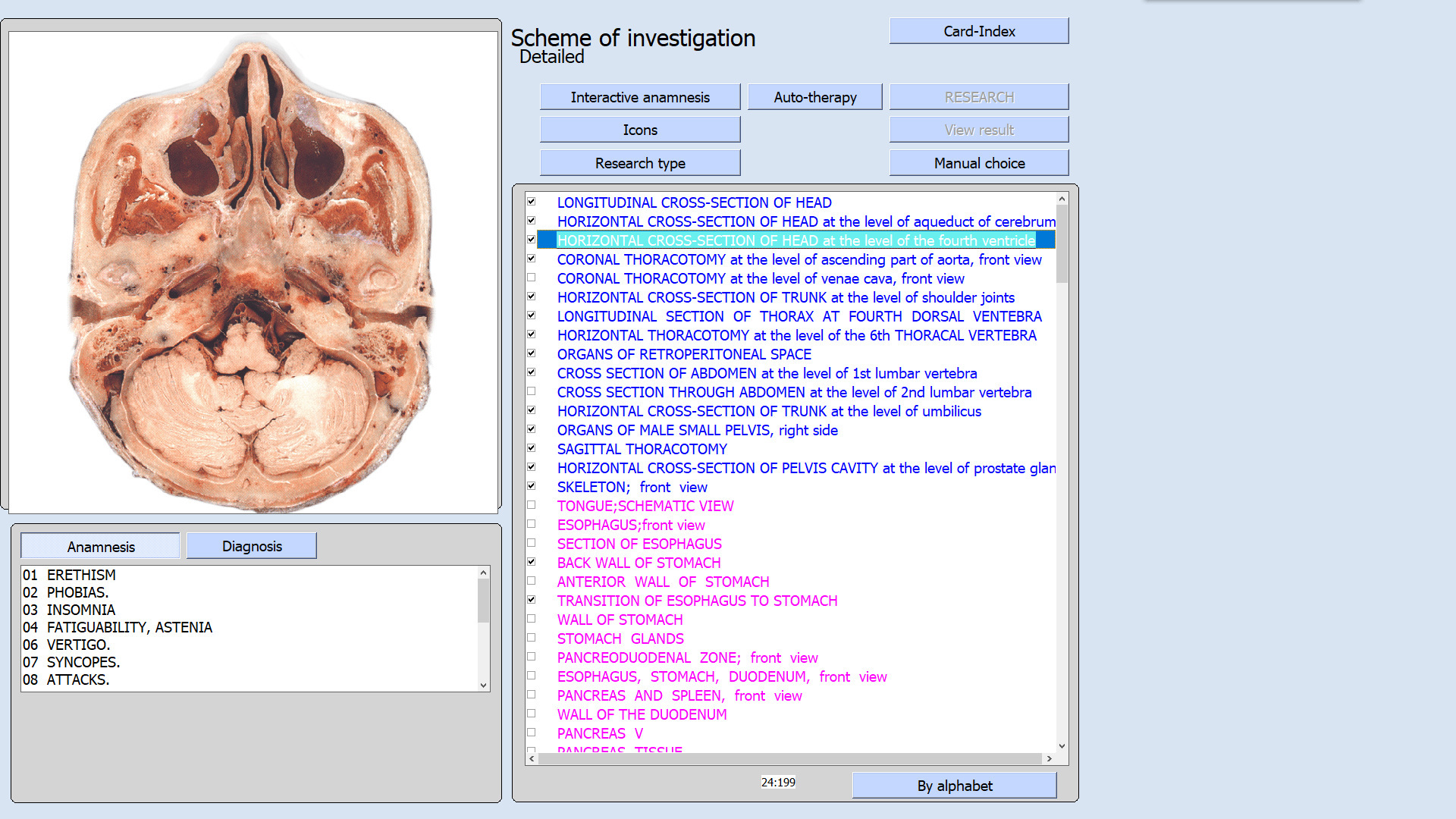
Task: Switch to Diagnosis tab
Action: tap(252, 546)
